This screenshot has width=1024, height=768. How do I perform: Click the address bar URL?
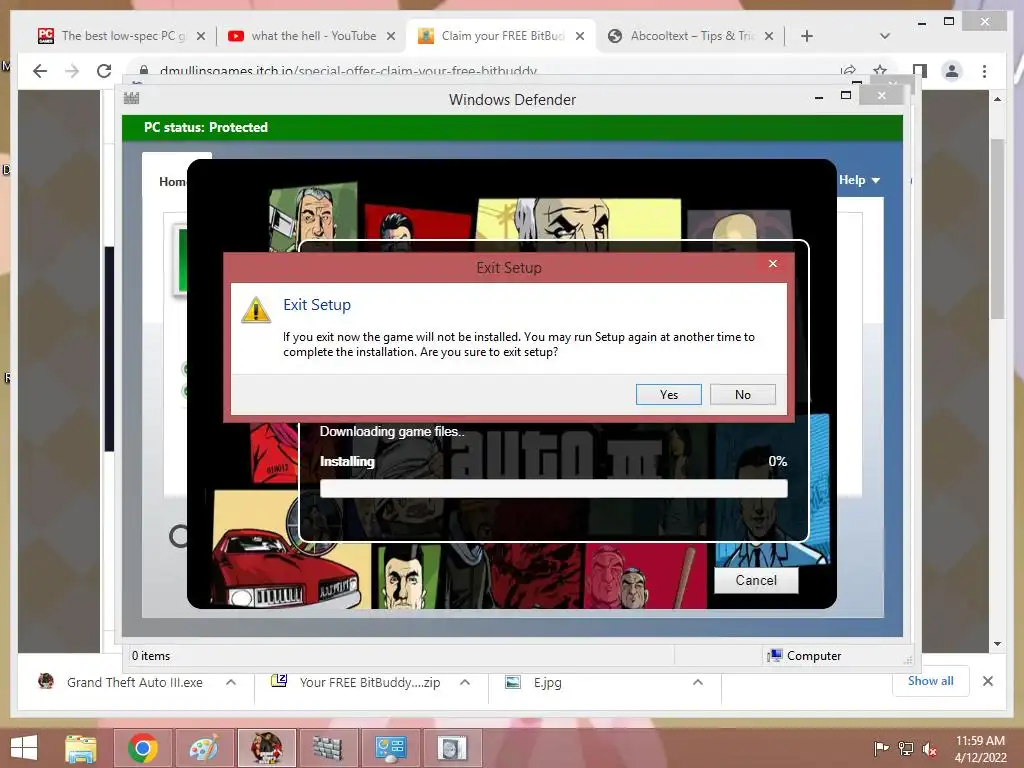coord(348,71)
